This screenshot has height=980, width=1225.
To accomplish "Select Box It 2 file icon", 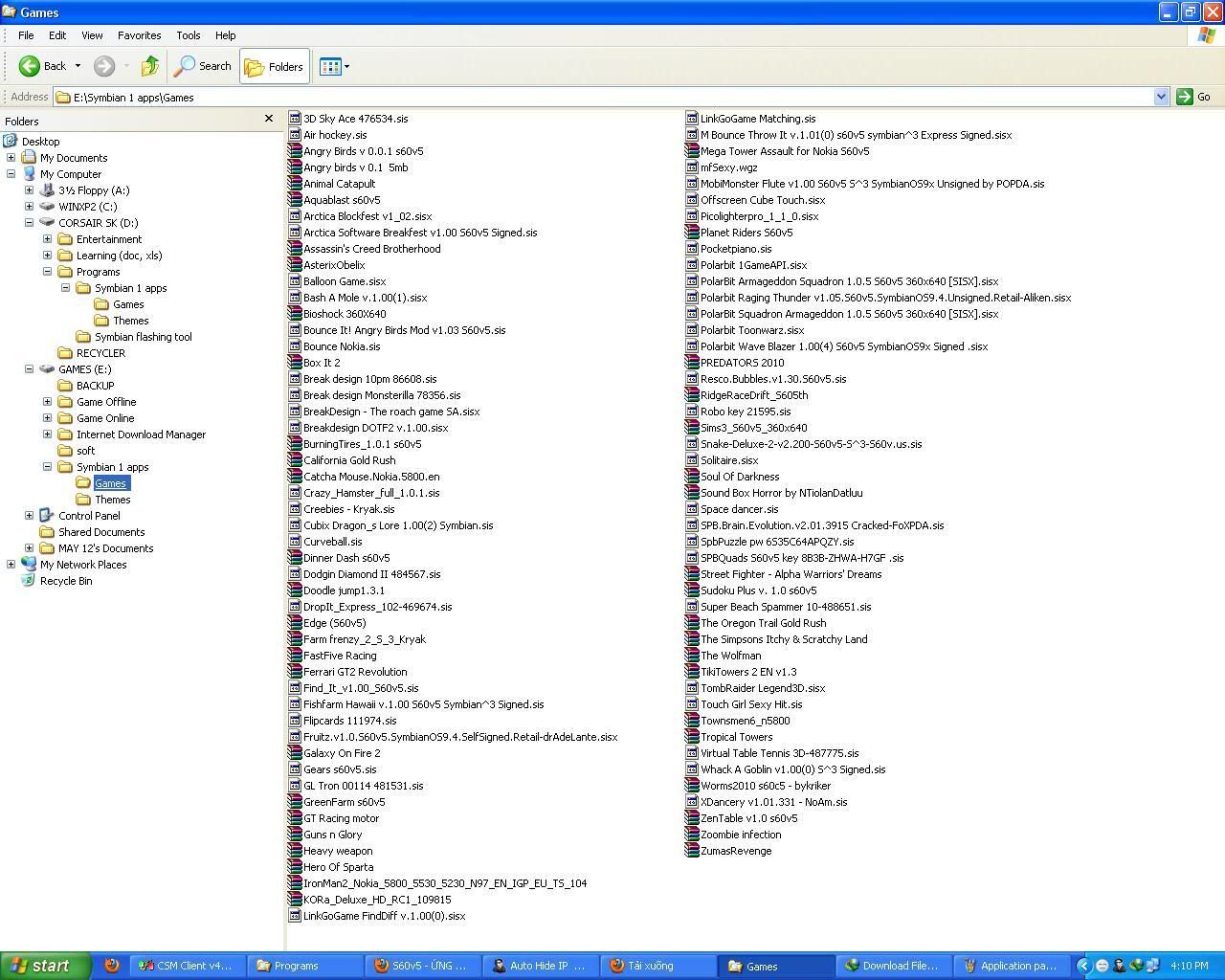I will tap(295, 363).
